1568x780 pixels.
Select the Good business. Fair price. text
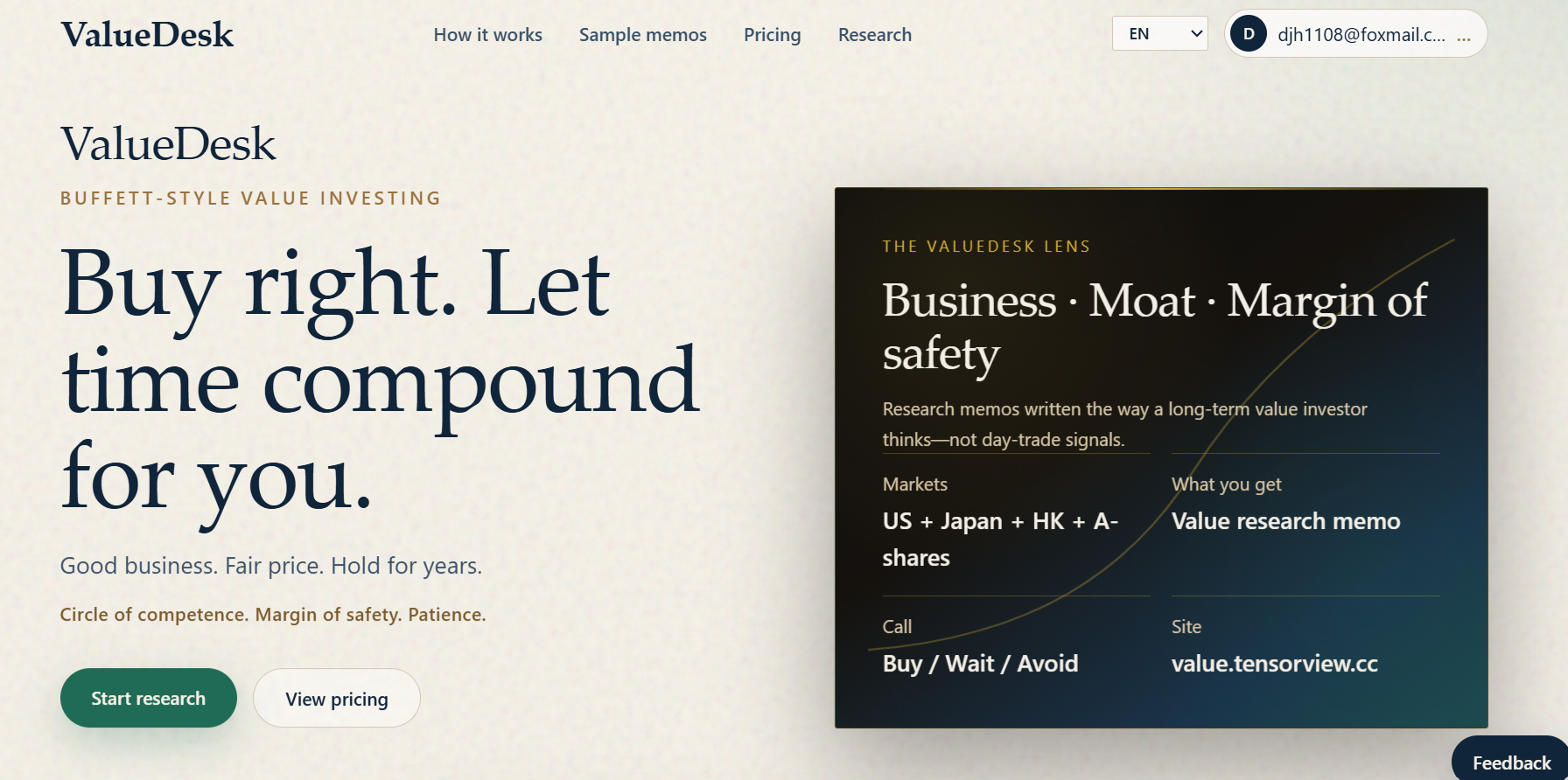click(x=271, y=566)
